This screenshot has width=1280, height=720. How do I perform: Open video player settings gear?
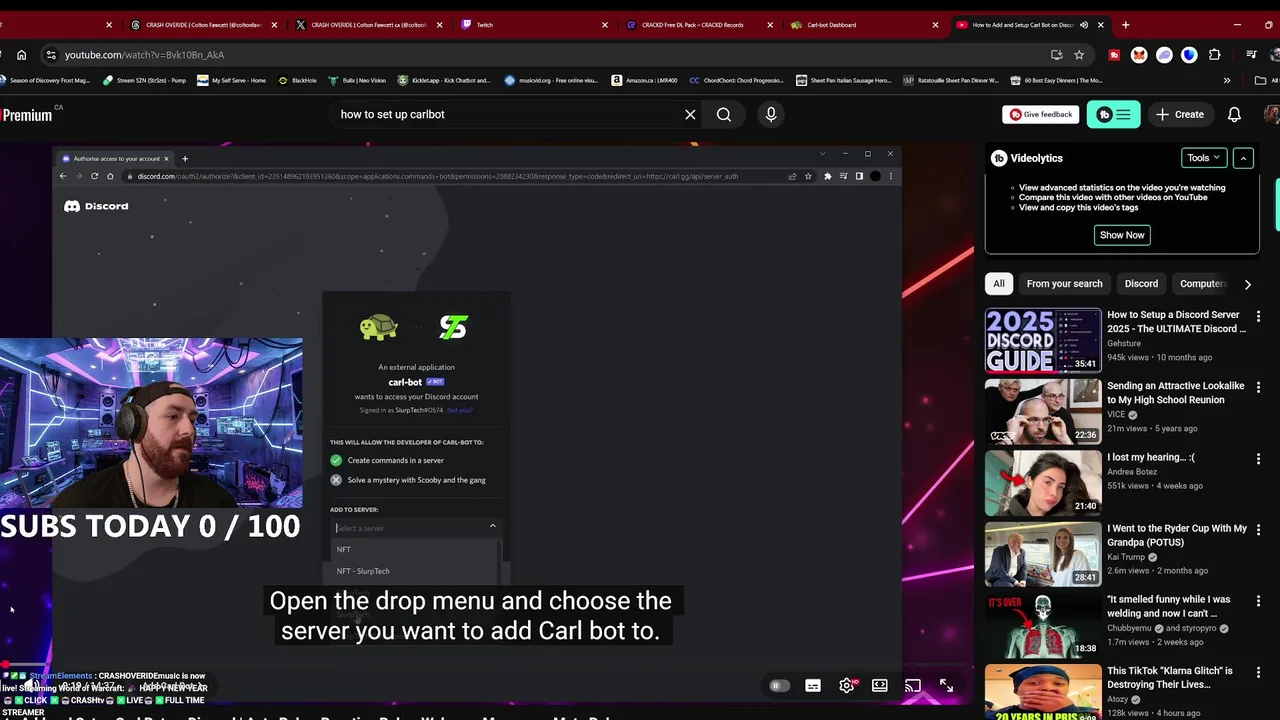[x=846, y=686]
